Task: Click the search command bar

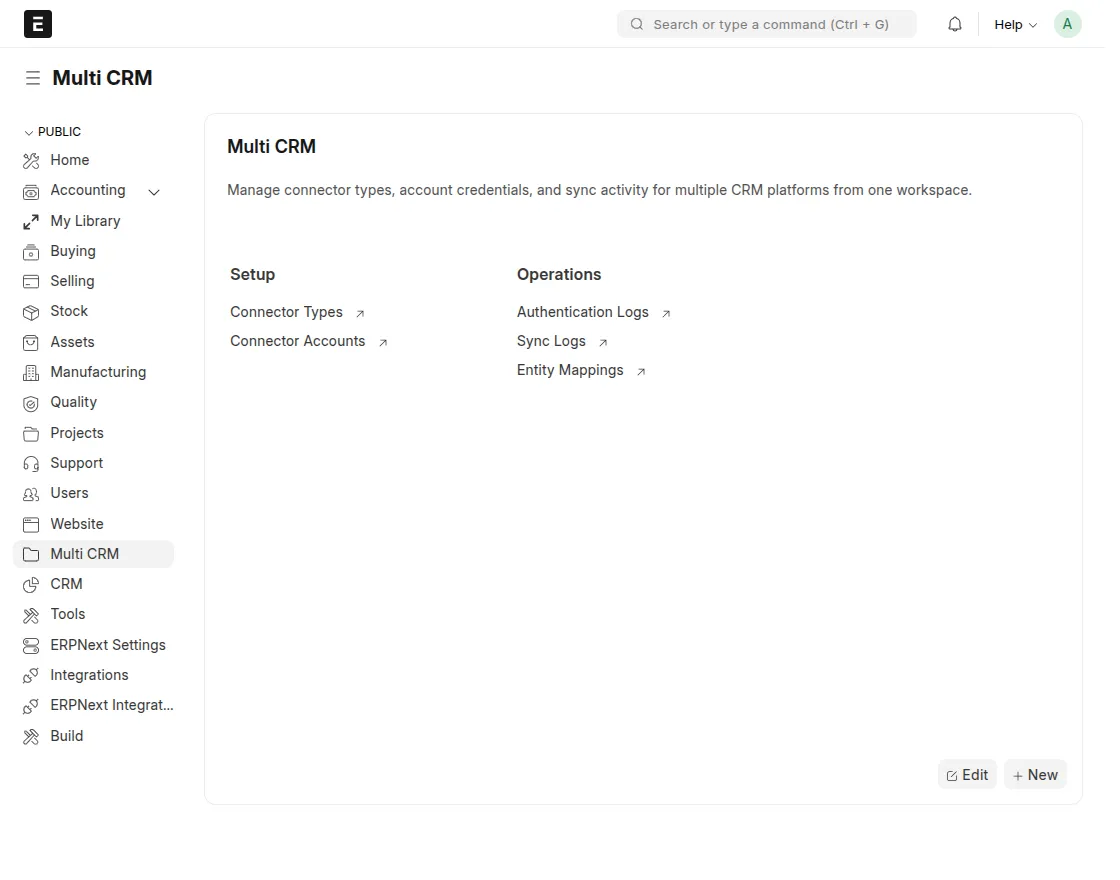Action: tap(766, 23)
